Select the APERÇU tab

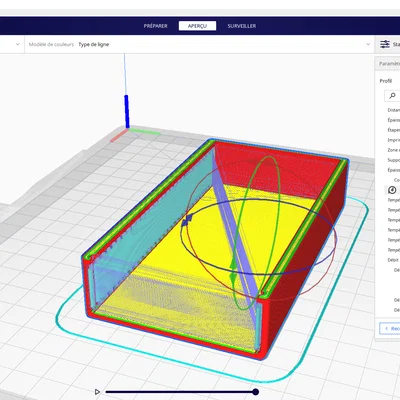(x=197, y=26)
